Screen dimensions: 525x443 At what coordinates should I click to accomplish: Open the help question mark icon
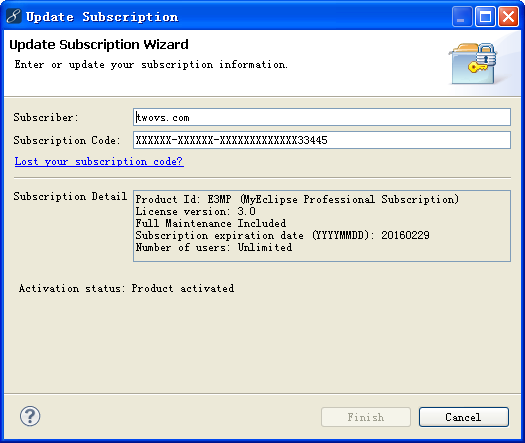pos(30,416)
